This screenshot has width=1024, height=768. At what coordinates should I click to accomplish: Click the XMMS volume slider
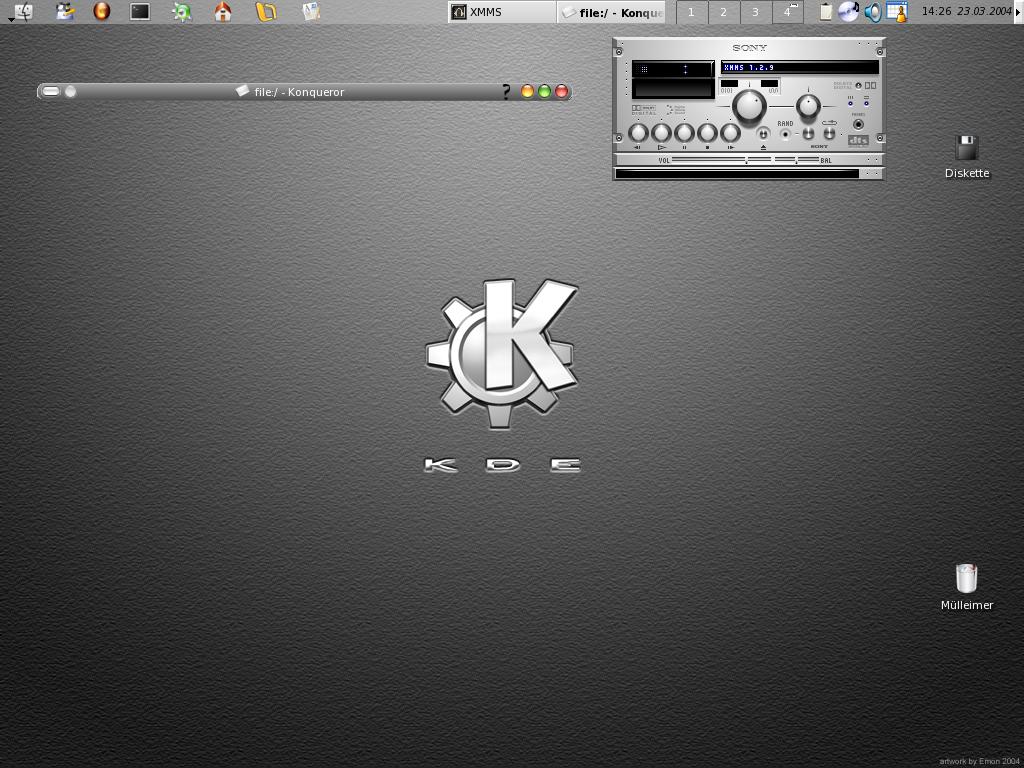(722, 159)
